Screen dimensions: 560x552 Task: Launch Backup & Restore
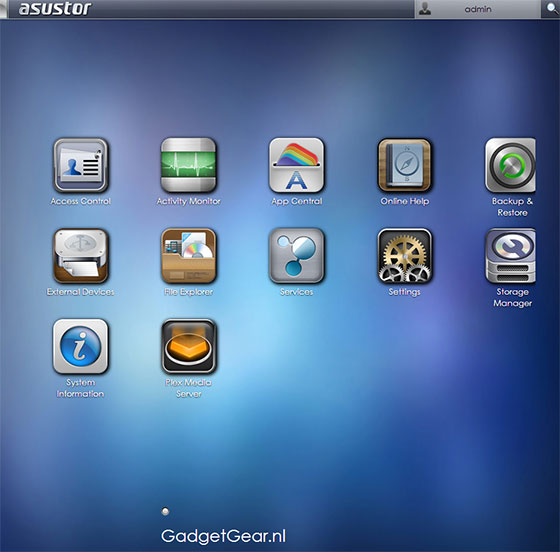point(510,165)
